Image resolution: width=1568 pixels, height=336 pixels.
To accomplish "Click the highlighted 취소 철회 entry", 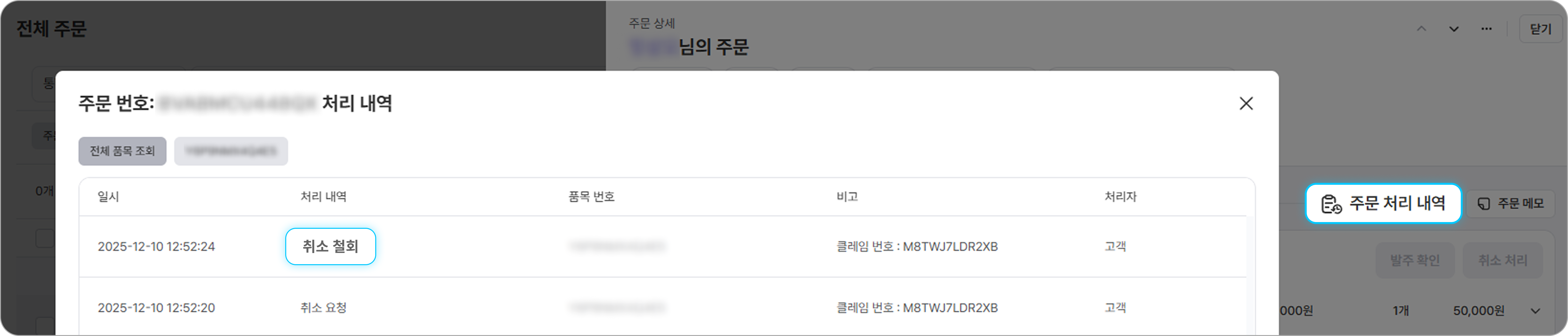I will point(331,247).
